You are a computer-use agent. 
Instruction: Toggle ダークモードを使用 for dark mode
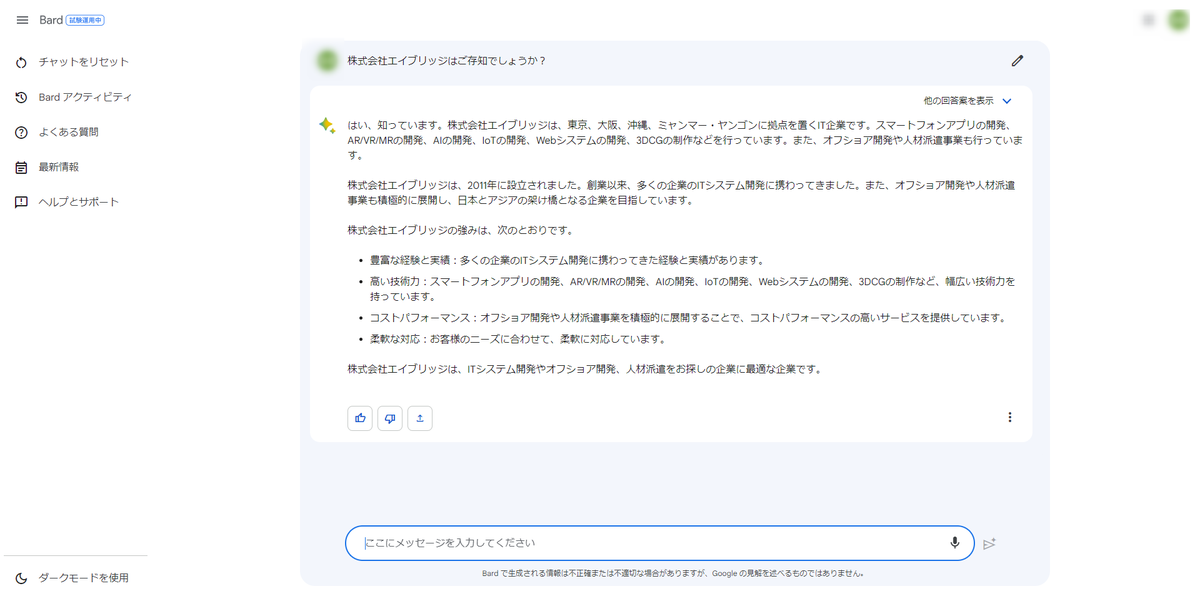[75, 577]
